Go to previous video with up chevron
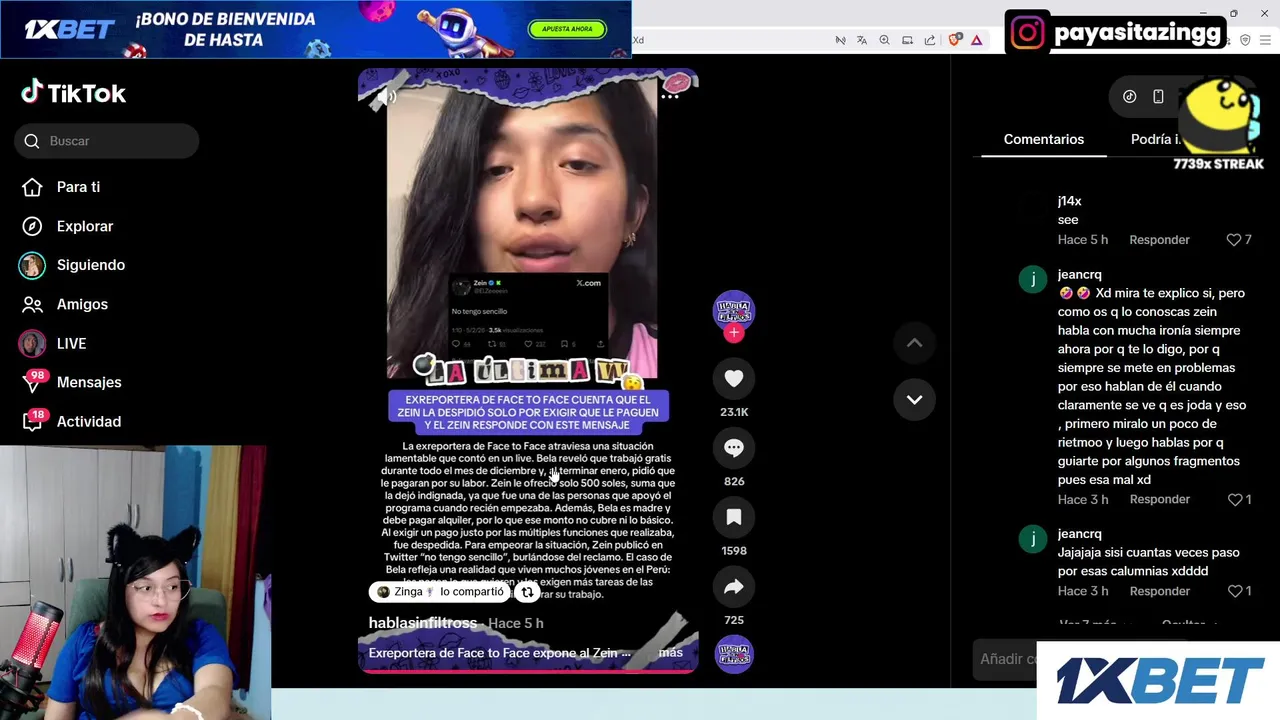Image resolution: width=1280 pixels, height=720 pixels. point(914,343)
